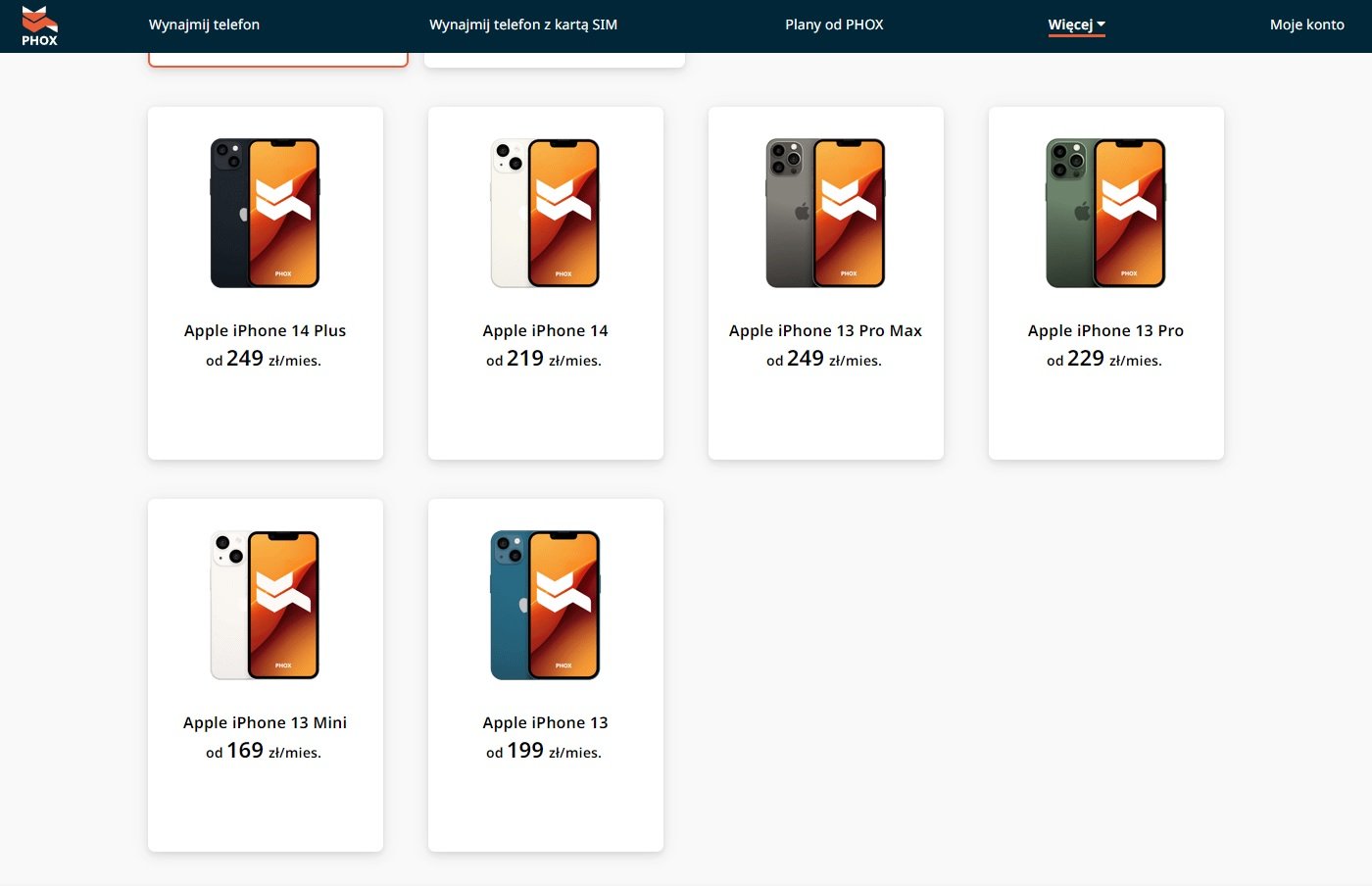The width and height of the screenshot is (1372, 886).
Task: Go to Plany od PHOX
Action: 834,25
